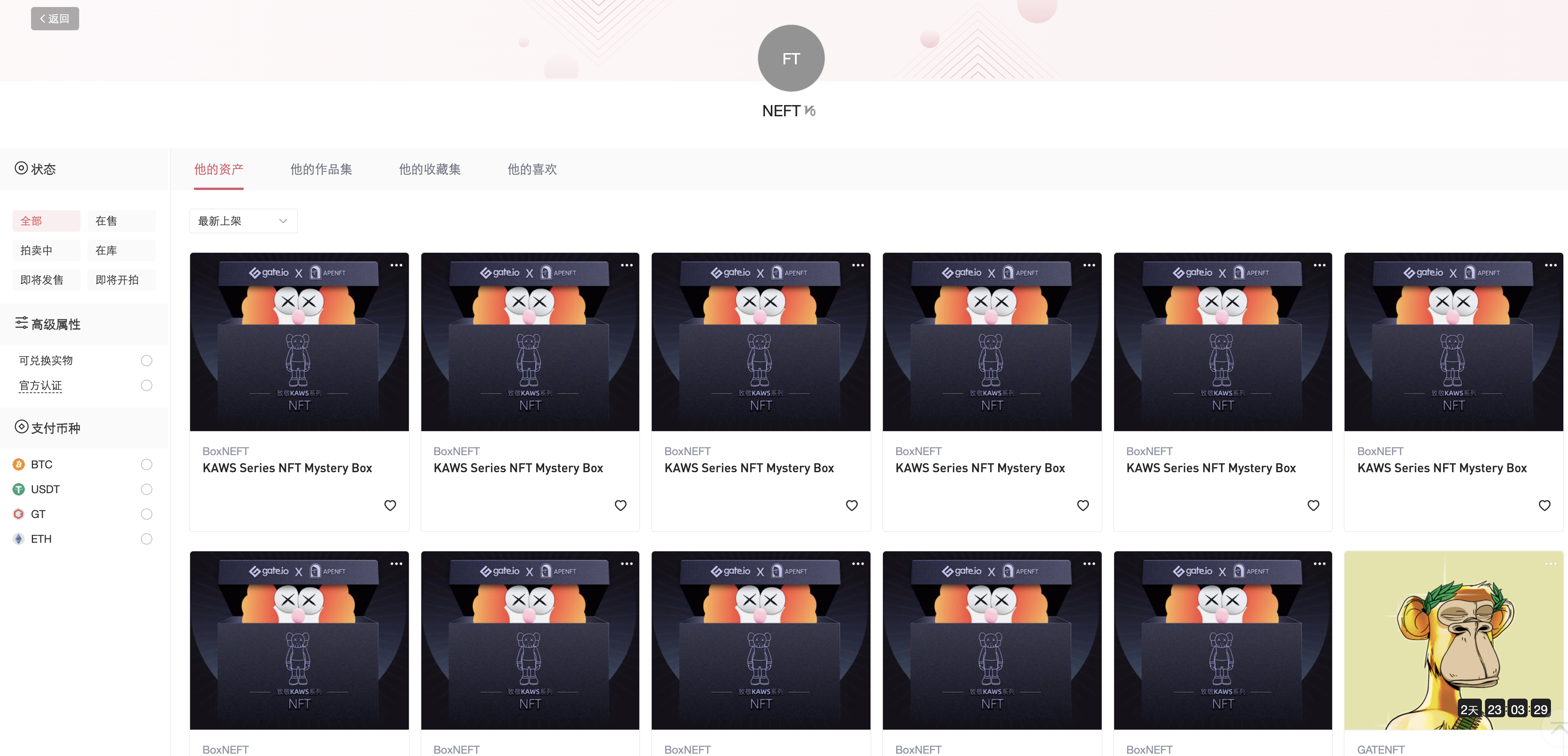Click the auction countdown timer on ape card
The image size is (1568, 756).
coord(1504,709)
